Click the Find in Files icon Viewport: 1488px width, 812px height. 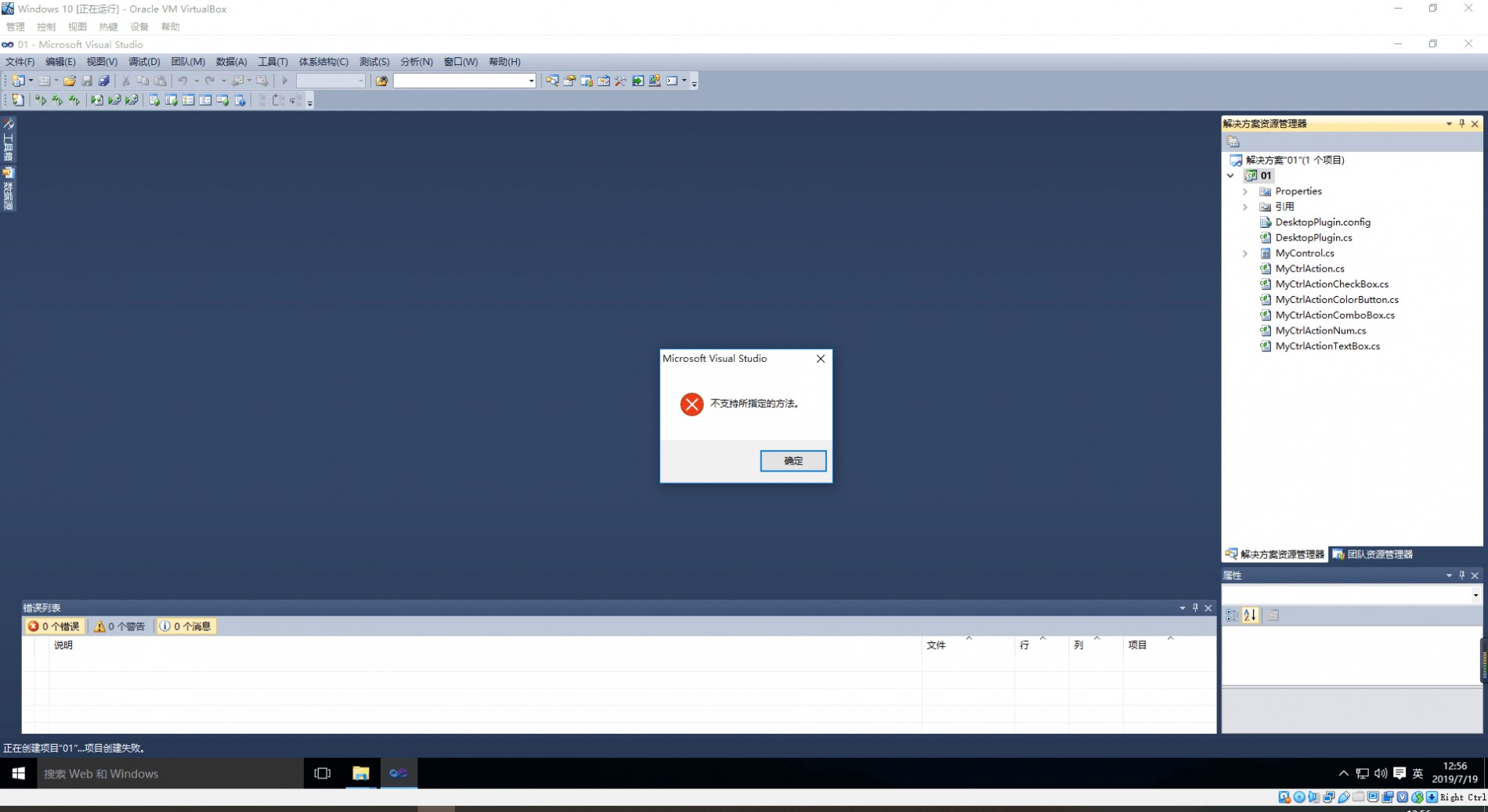click(381, 81)
